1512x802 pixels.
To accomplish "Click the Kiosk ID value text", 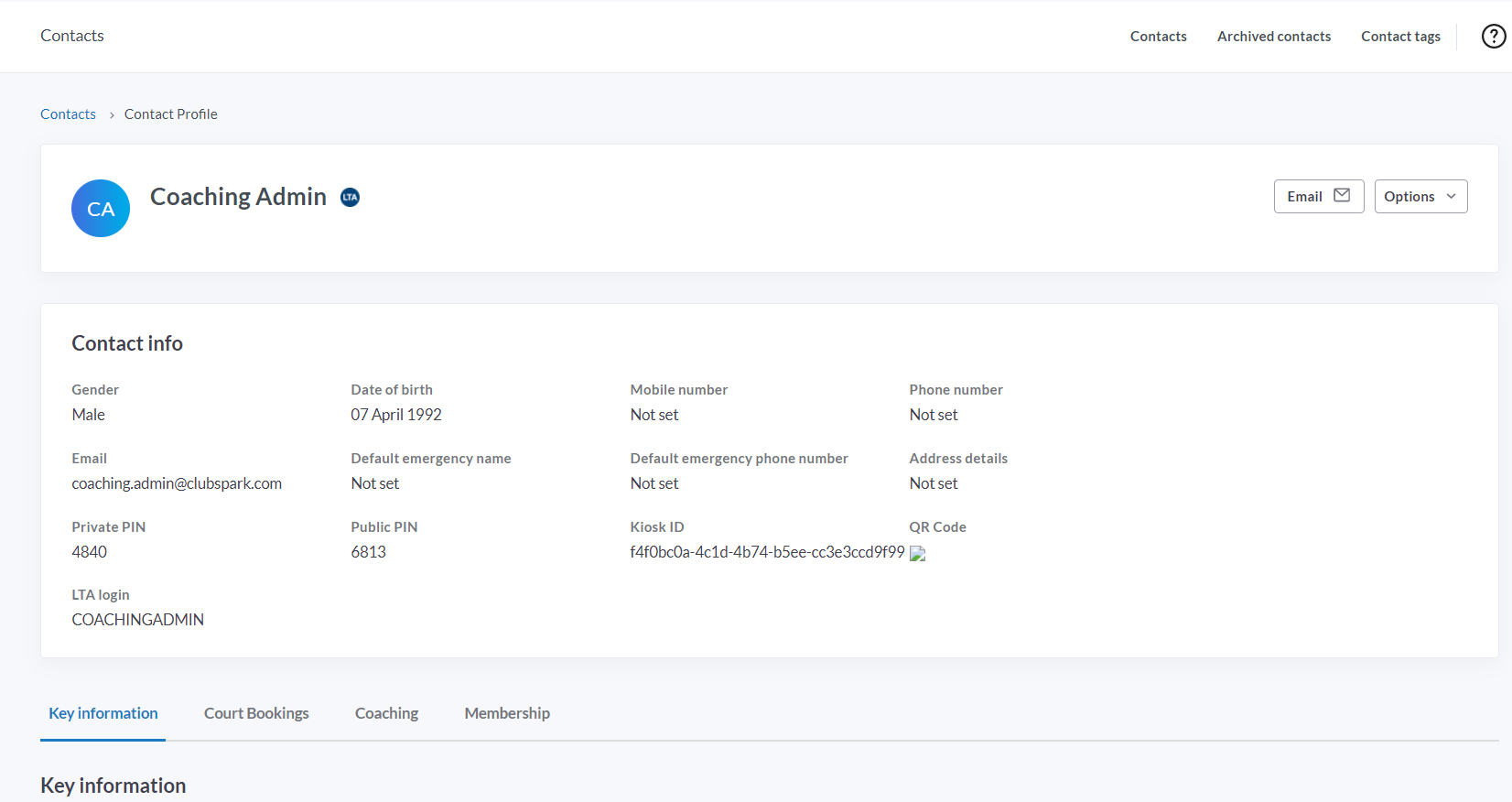I will (x=767, y=552).
